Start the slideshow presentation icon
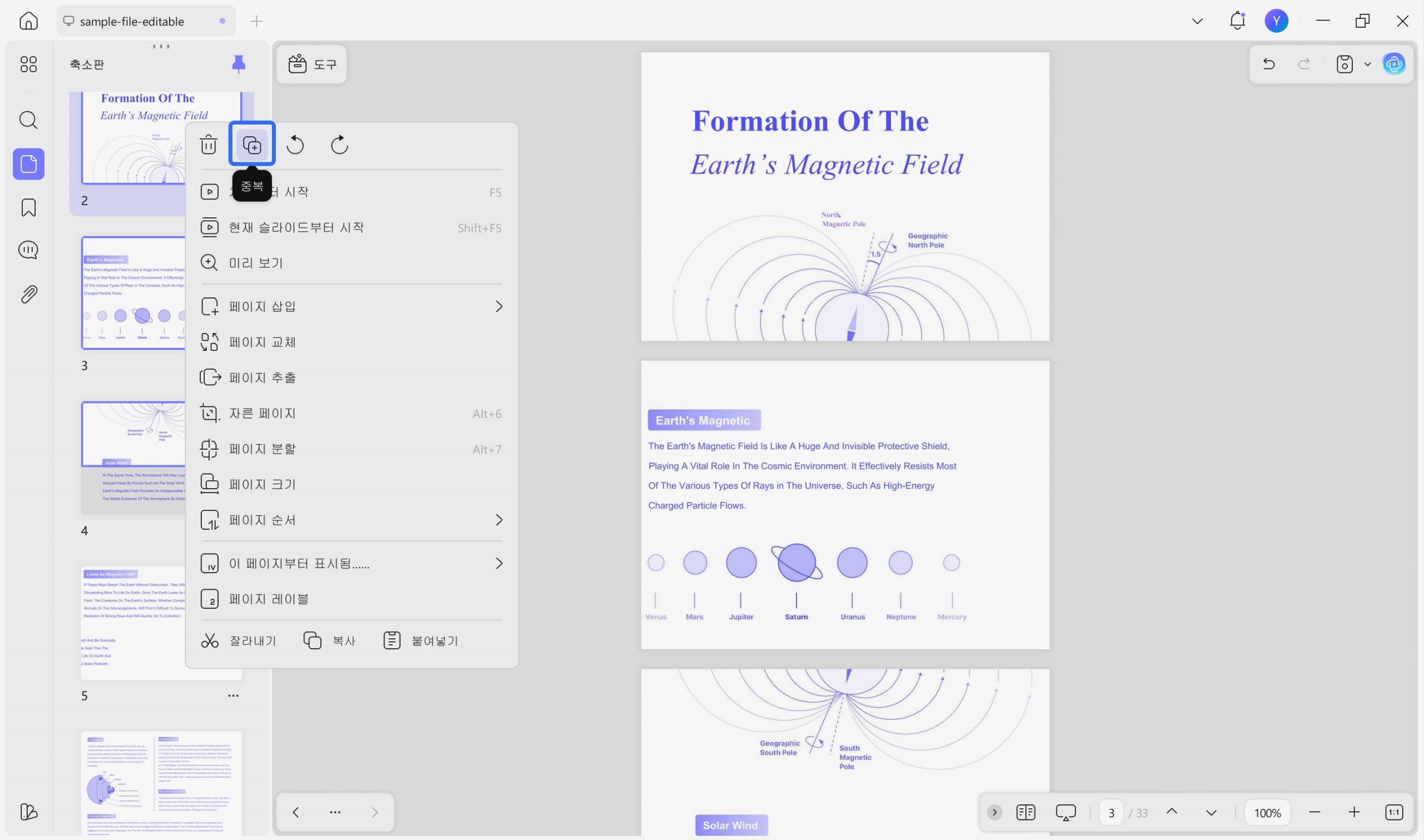The height and width of the screenshot is (840, 1424). [x=1066, y=812]
